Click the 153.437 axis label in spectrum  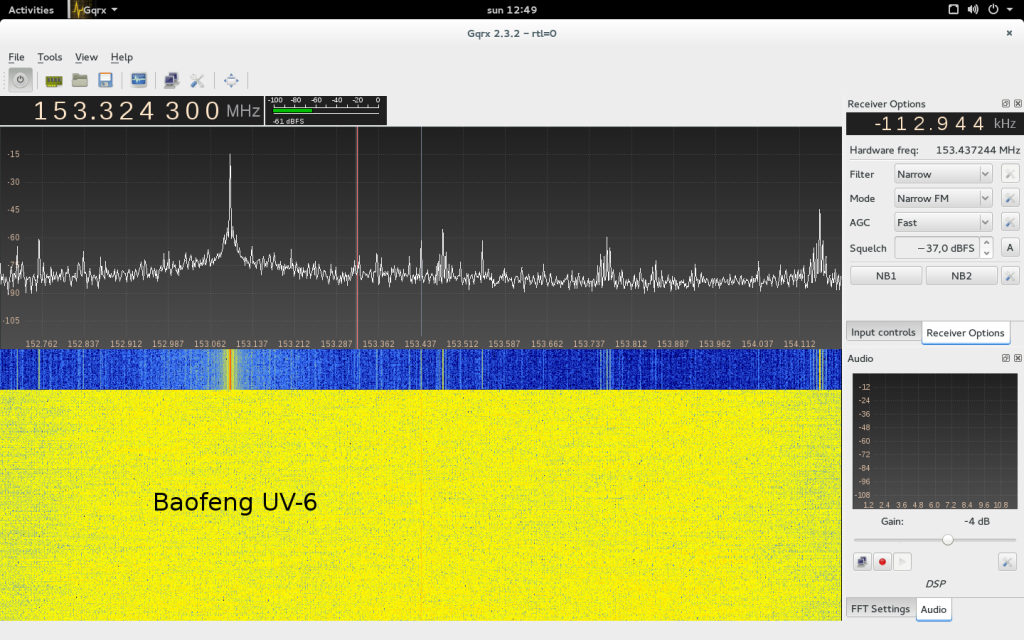[x=421, y=344]
